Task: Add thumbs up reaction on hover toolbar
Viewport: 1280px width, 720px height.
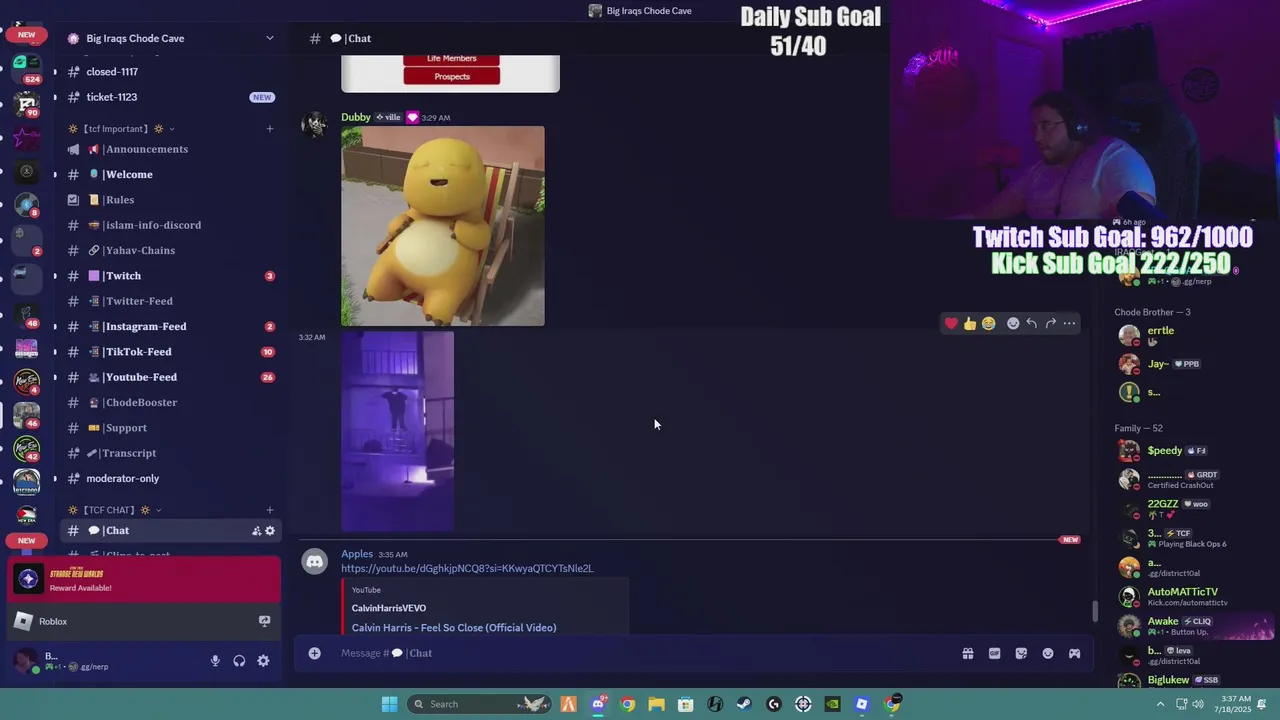Action: click(x=970, y=323)
